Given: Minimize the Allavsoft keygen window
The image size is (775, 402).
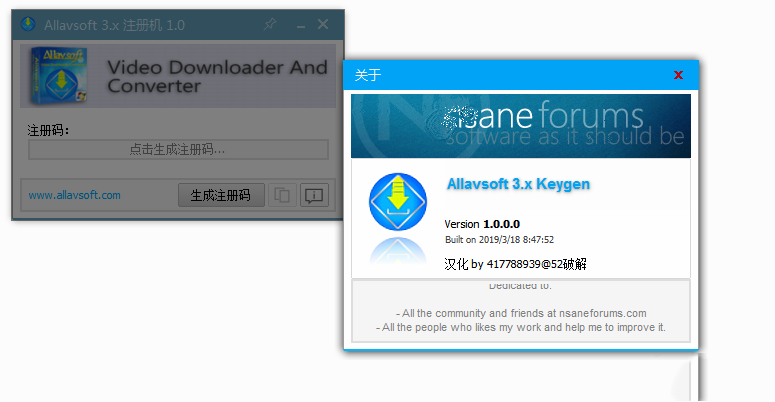Looking at the screenshot, I should click(x=301, y=25).
